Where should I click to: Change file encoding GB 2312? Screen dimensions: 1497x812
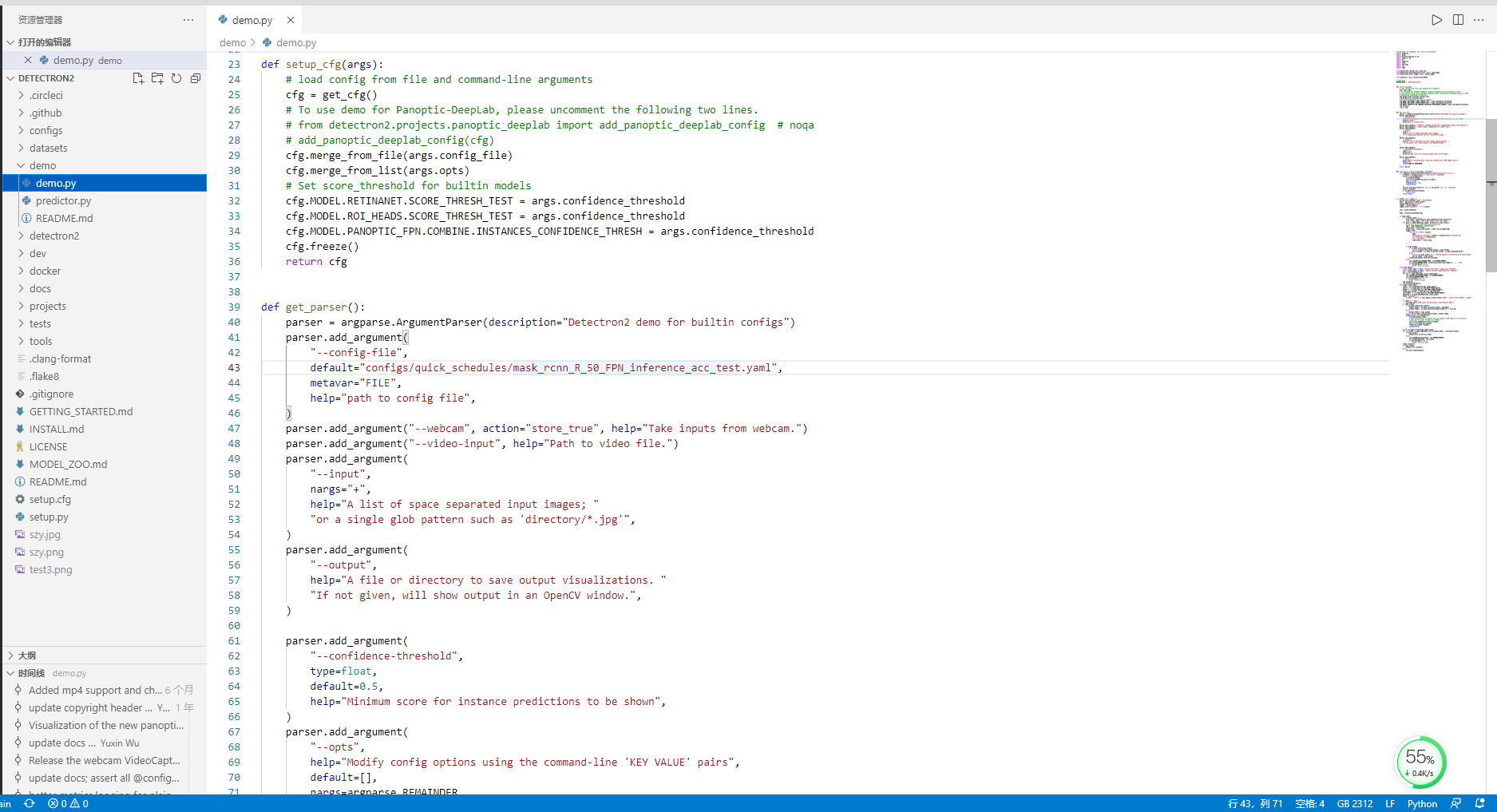1355,803
